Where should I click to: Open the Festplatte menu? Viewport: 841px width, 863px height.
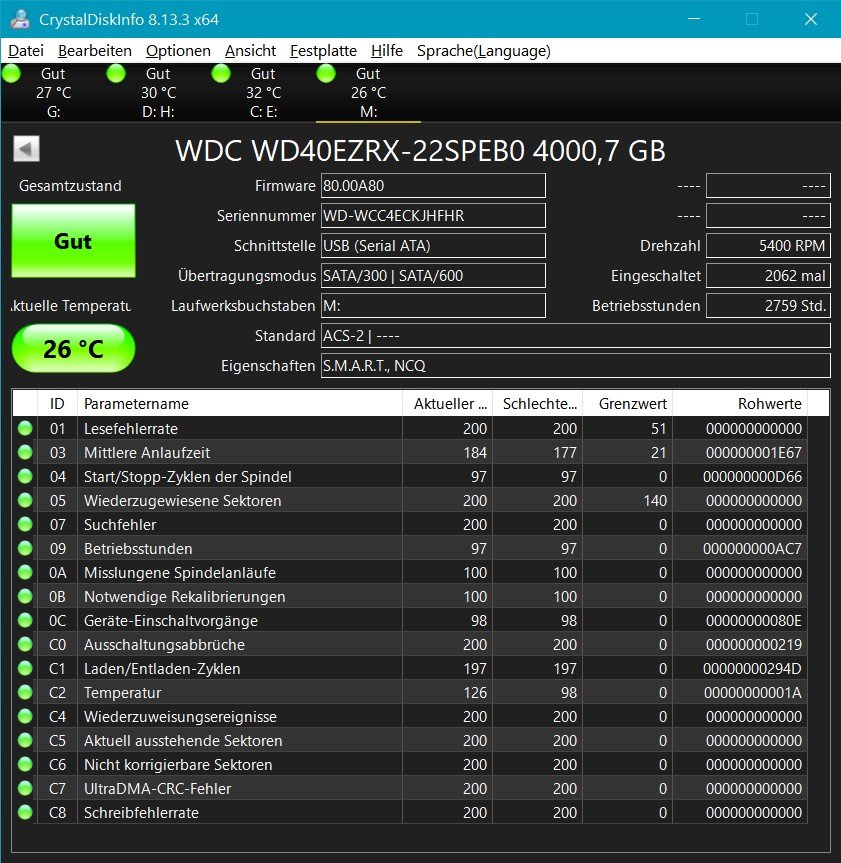click(323, 51)
